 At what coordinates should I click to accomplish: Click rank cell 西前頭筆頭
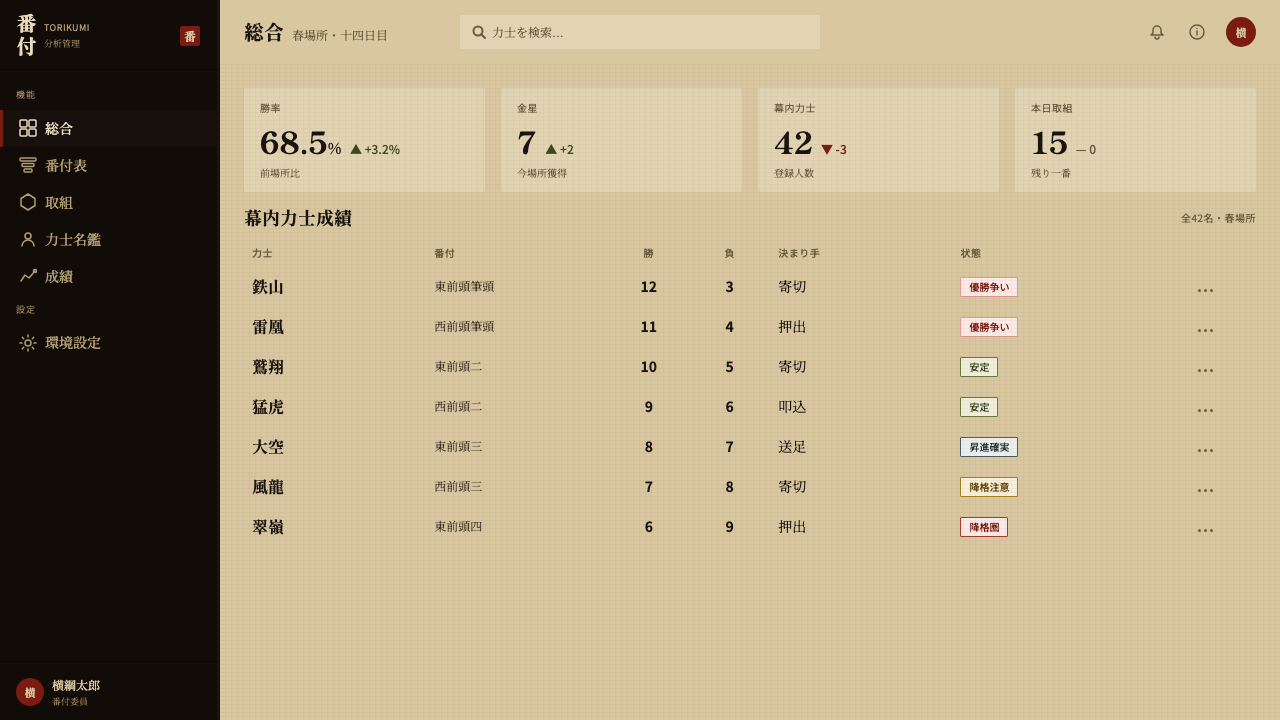click(464, 327)
